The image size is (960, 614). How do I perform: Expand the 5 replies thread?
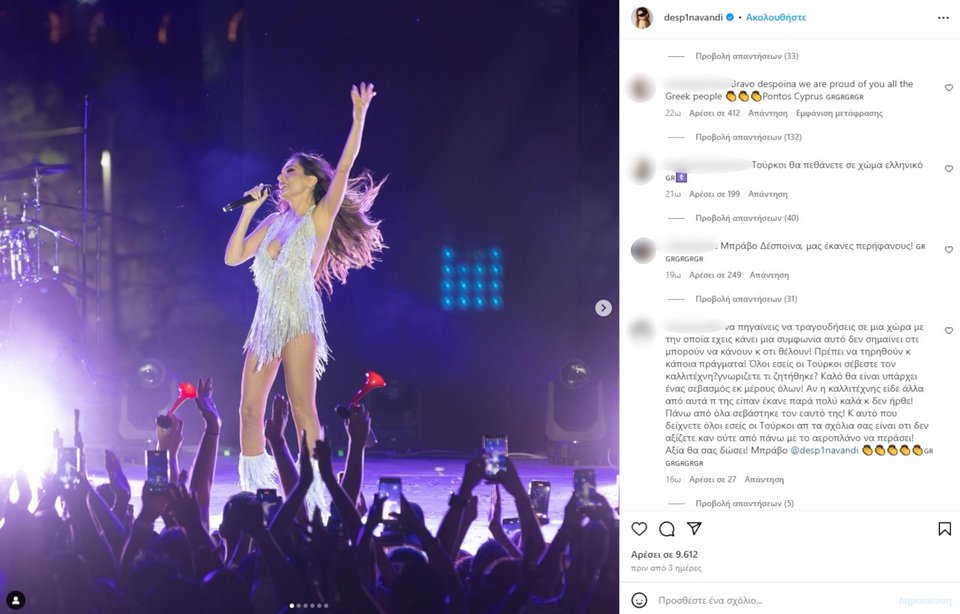tap(744, 503)
